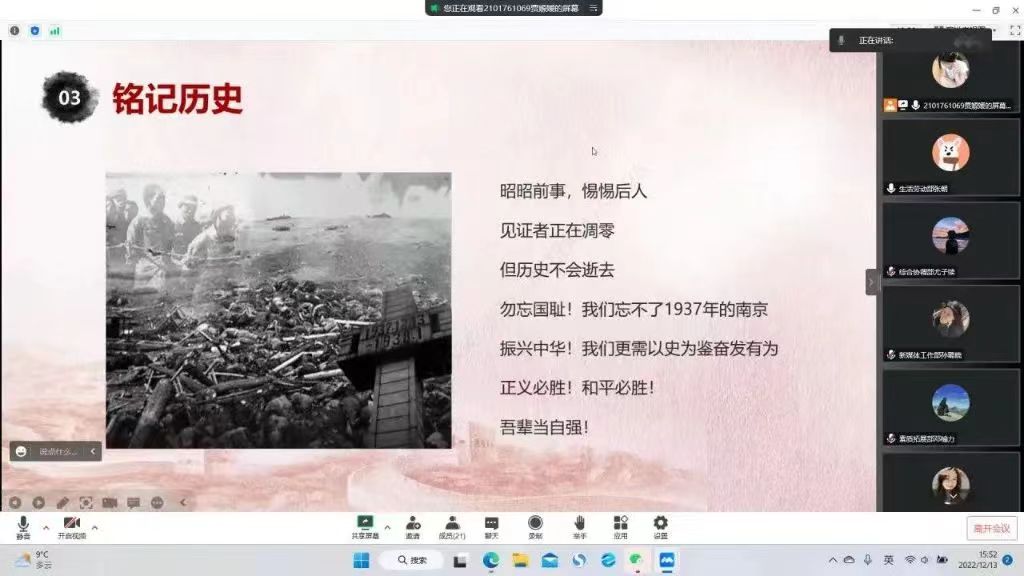Open the 聊天 chat panel

pyautogui.click(x=491, y=526)
